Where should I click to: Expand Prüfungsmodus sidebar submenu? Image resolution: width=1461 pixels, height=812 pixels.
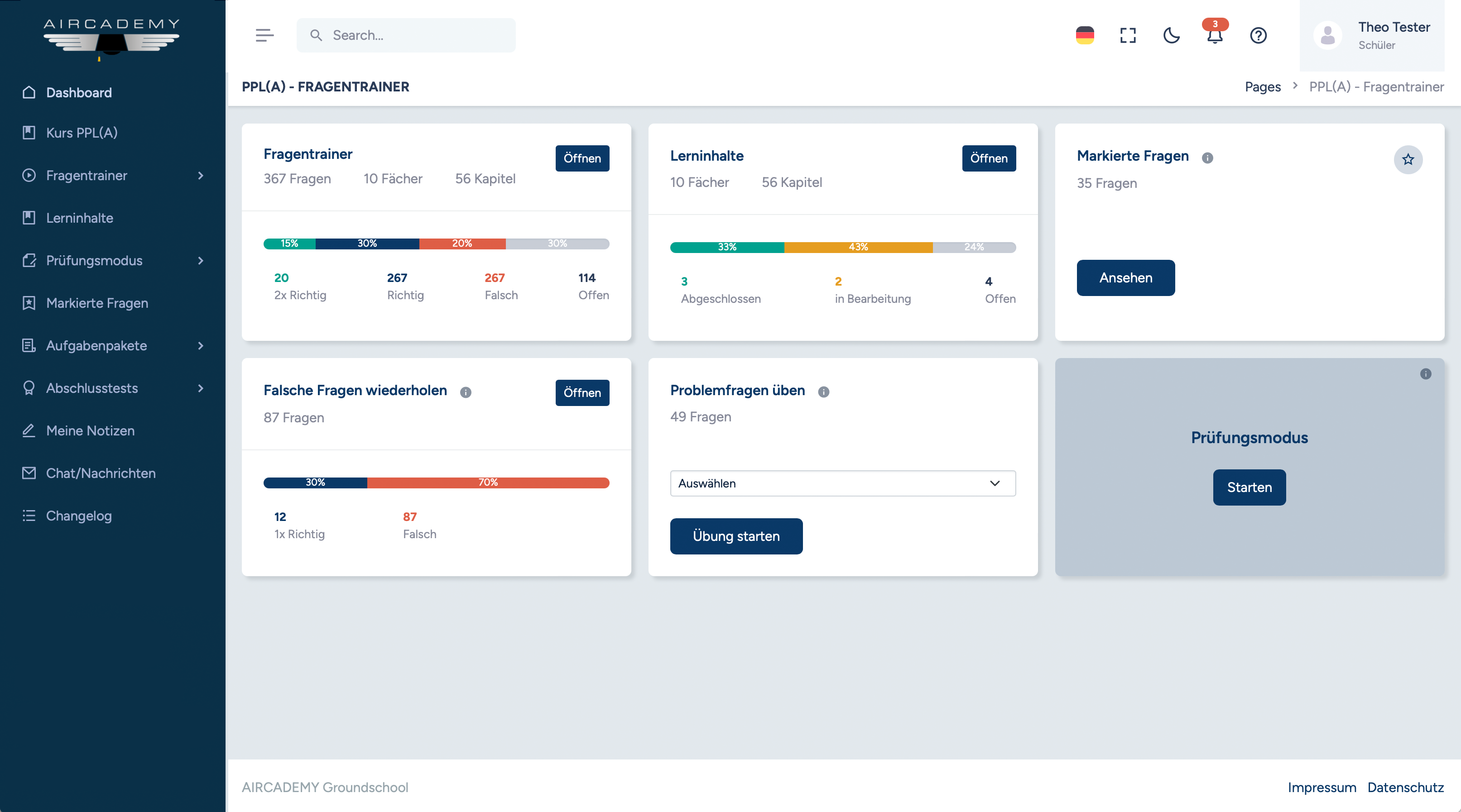(x=201, y=261)
